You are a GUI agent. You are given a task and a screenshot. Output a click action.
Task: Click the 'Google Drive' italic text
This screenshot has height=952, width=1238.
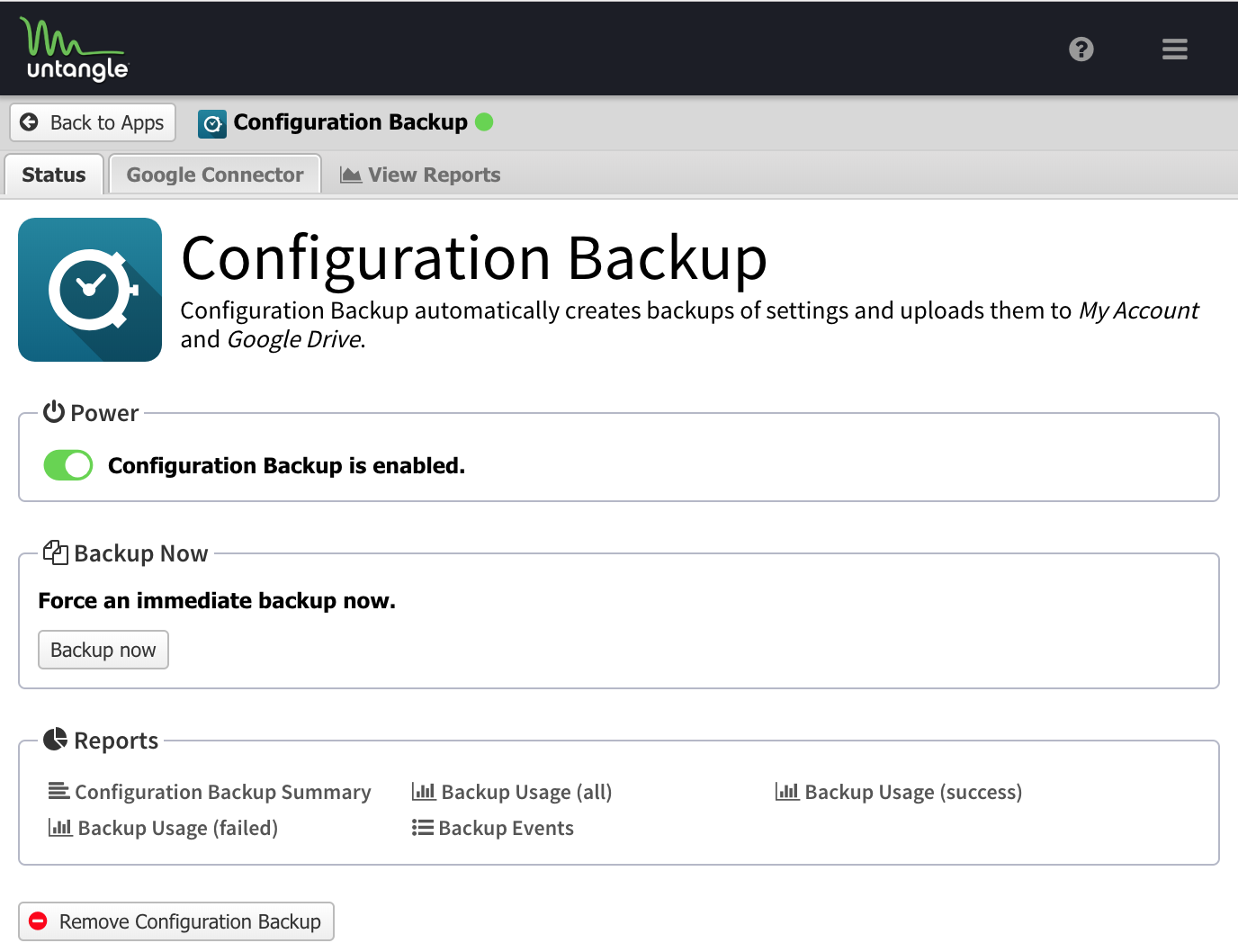click(294, 339)
